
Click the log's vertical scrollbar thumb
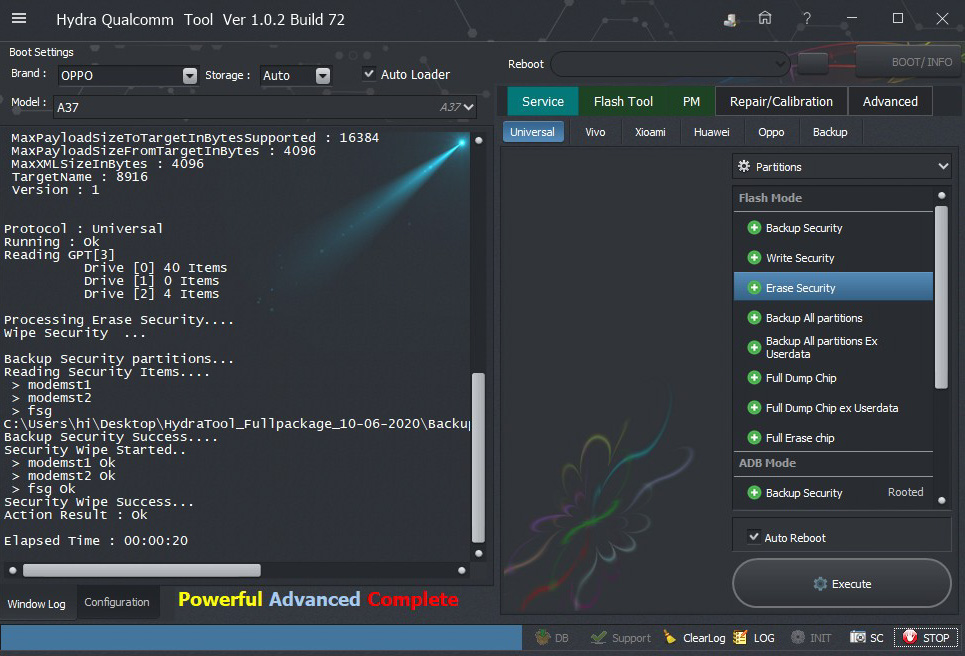click(x=478, y=457)
